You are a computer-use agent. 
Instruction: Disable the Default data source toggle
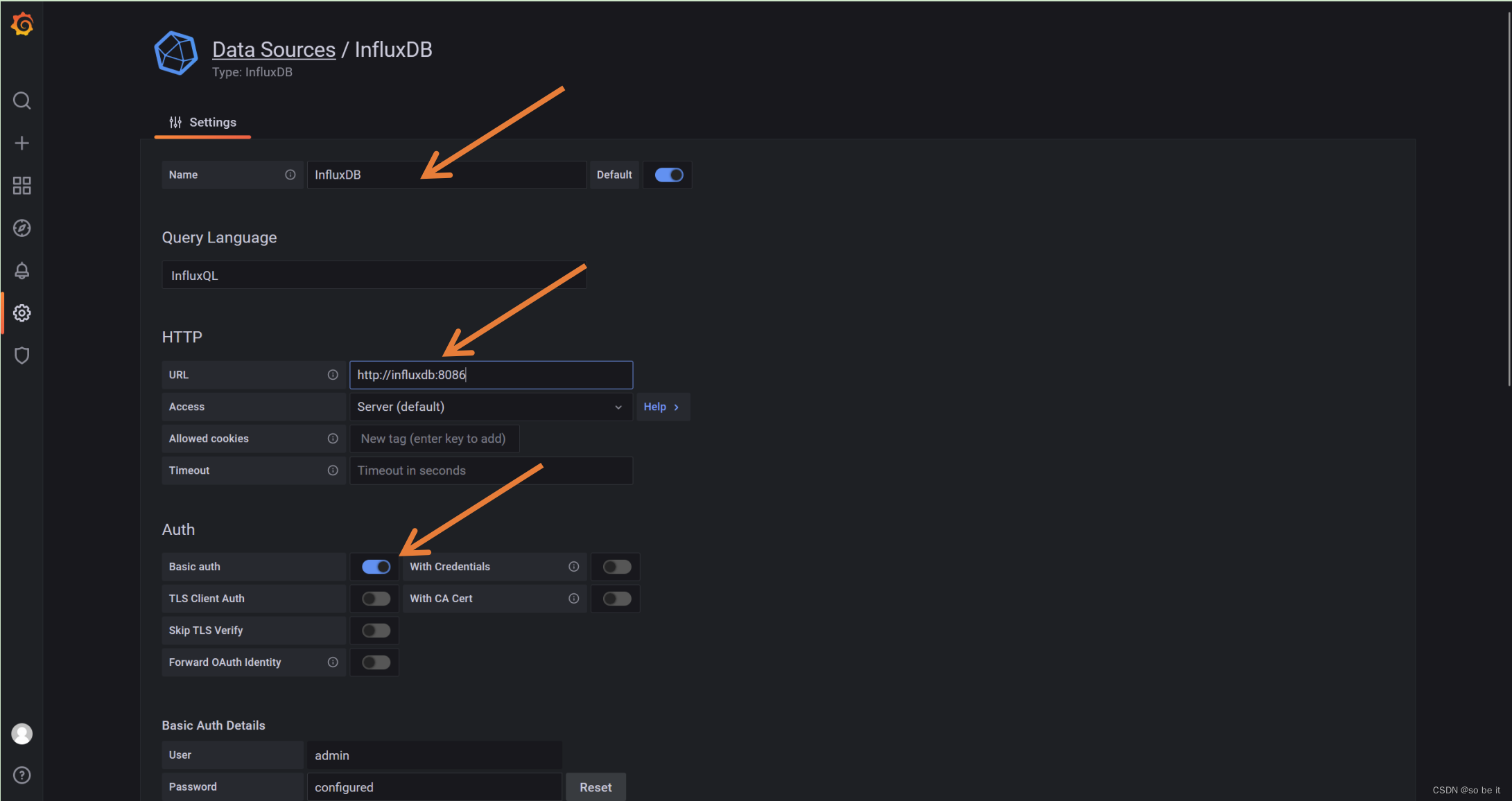(x=668, y=175)
